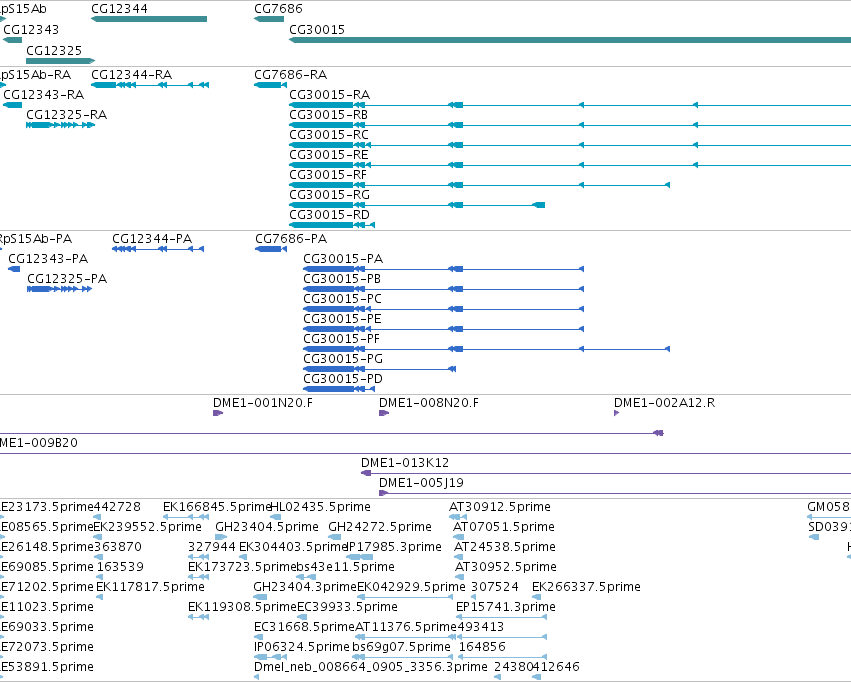Open the CG12343 gene label
Screen dimensions: 851x682
31,30
